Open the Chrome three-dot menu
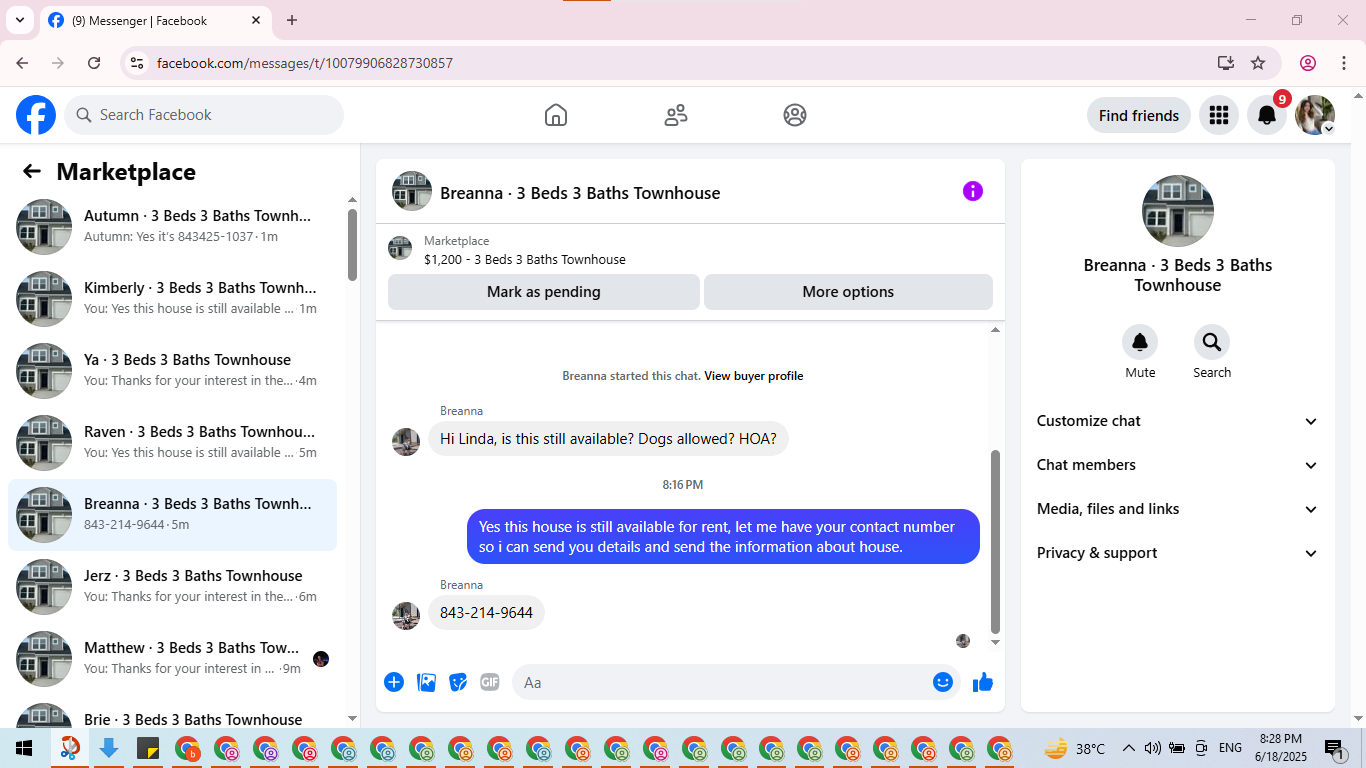Screen dimensions: 1366x768 pos(1343,63)
